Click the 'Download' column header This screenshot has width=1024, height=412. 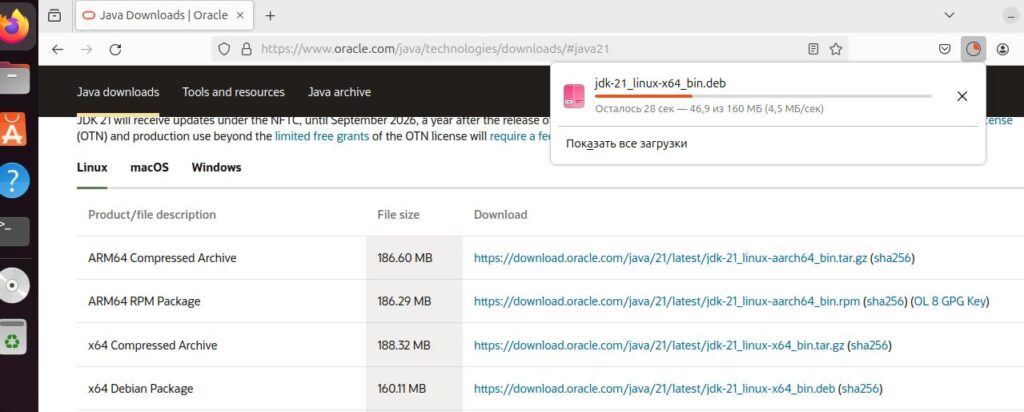tap(500, 215)
